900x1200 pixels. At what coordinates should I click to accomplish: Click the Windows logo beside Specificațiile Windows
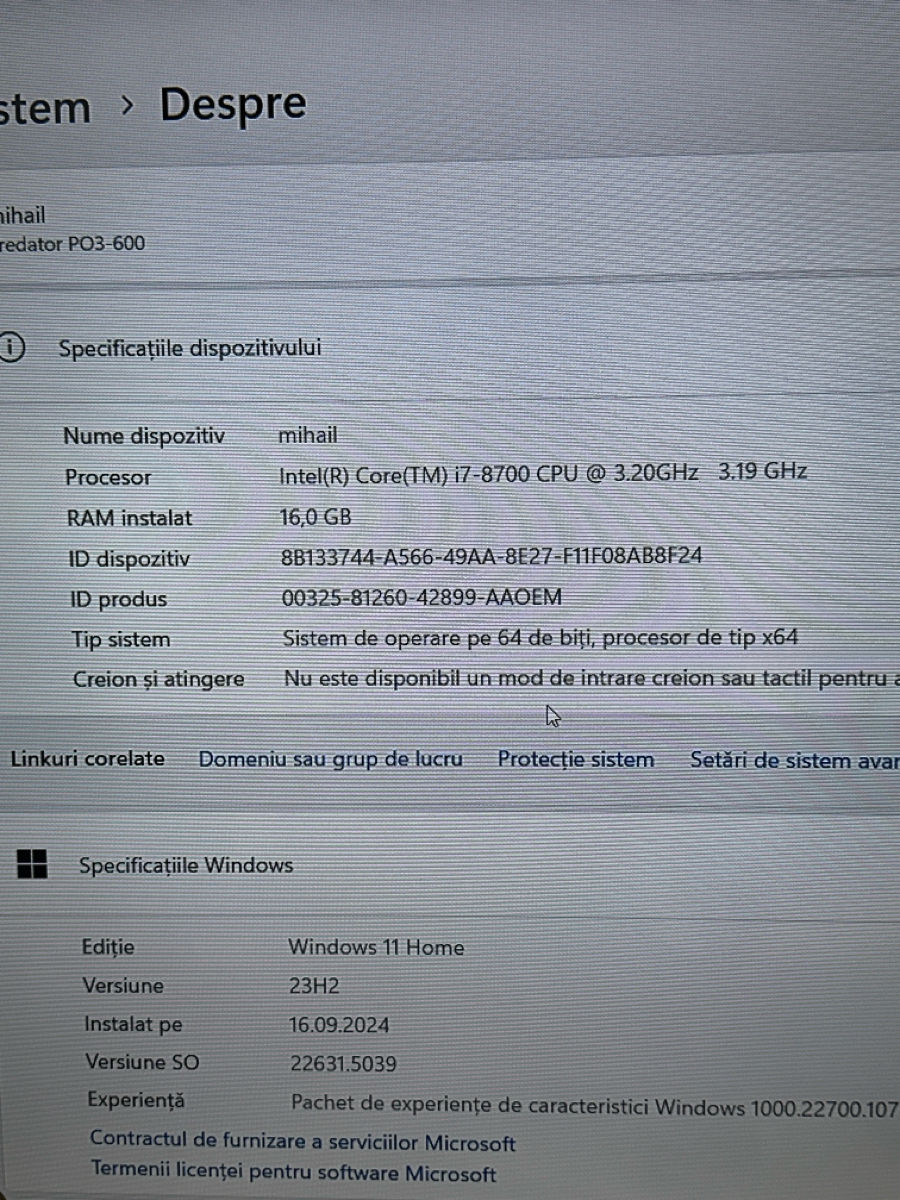click(32, 865)
